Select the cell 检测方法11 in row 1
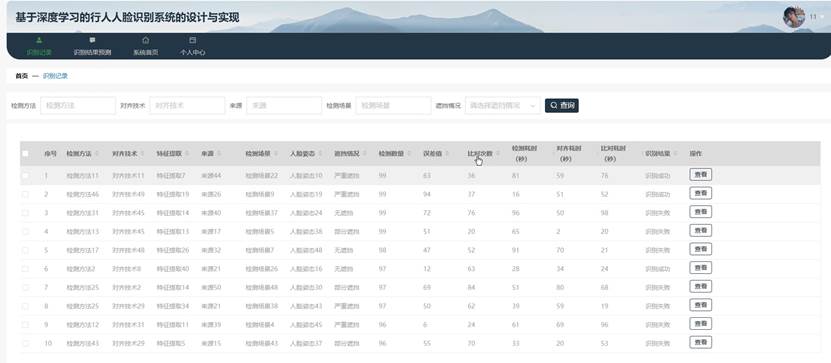Screen dimensions: 831x363 (x=83, y=175)
